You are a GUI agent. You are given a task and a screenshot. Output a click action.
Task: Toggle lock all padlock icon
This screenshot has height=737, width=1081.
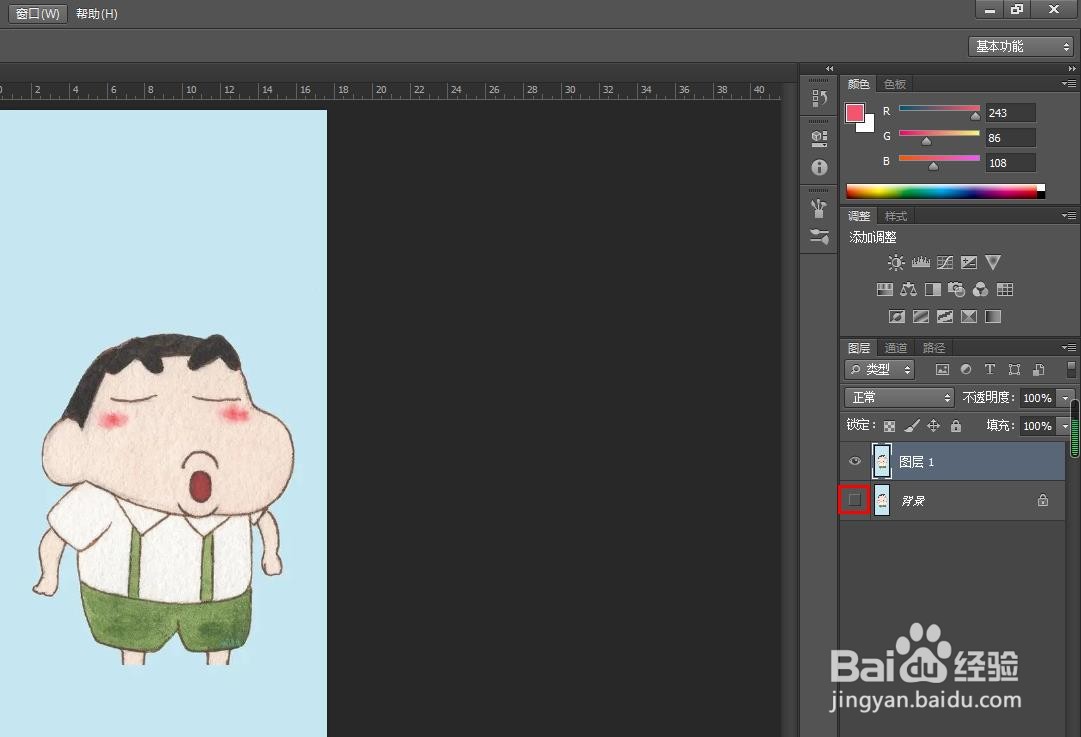(x=956, y=426)
